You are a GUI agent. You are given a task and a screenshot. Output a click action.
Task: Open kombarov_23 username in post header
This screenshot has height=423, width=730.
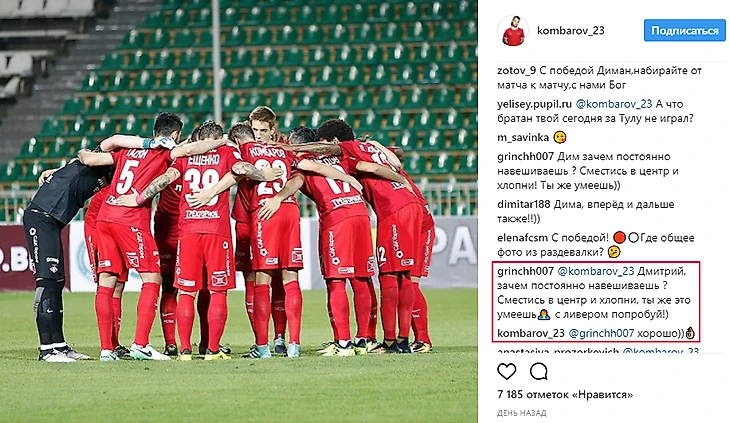point(570,31)
